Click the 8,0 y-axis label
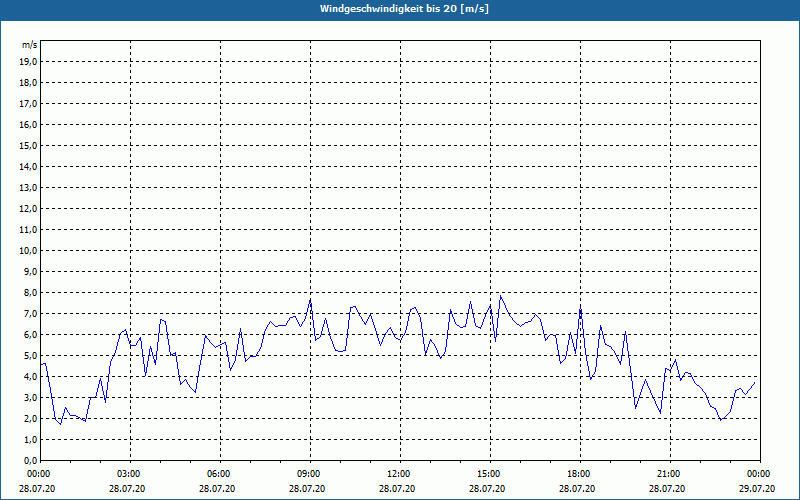This screenshot has width=800, height=500. point(31,292)
